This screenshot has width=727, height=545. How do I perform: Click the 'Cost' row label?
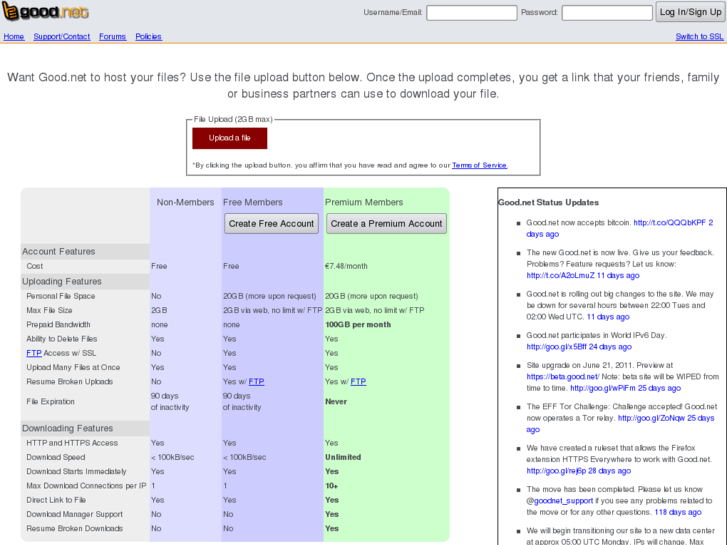click(x=35, y=266)
